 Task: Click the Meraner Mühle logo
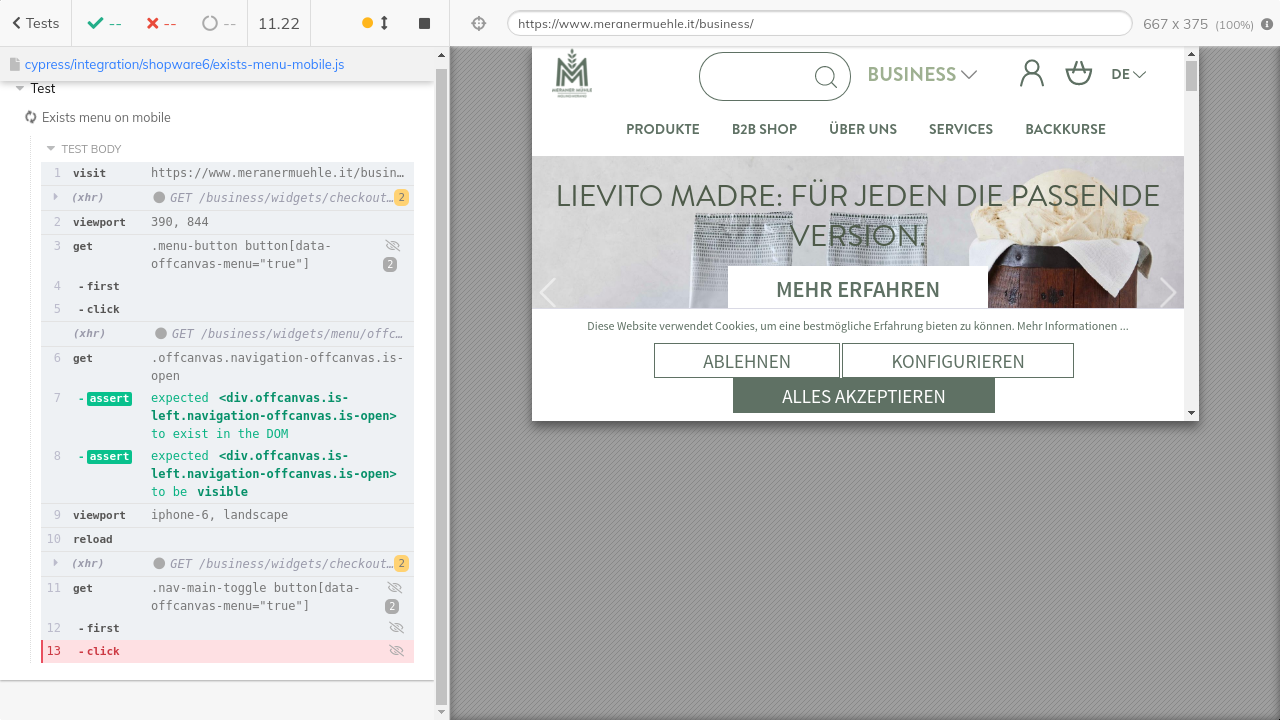572,73
